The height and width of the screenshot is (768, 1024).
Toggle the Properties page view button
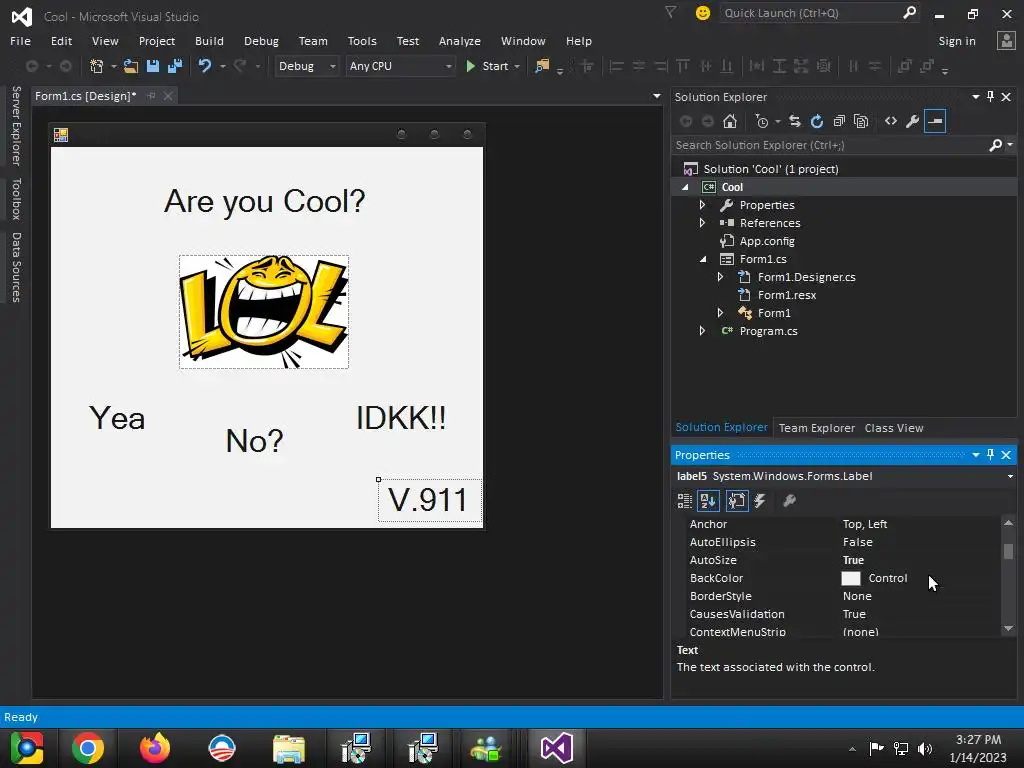click(x=737, y=501)
